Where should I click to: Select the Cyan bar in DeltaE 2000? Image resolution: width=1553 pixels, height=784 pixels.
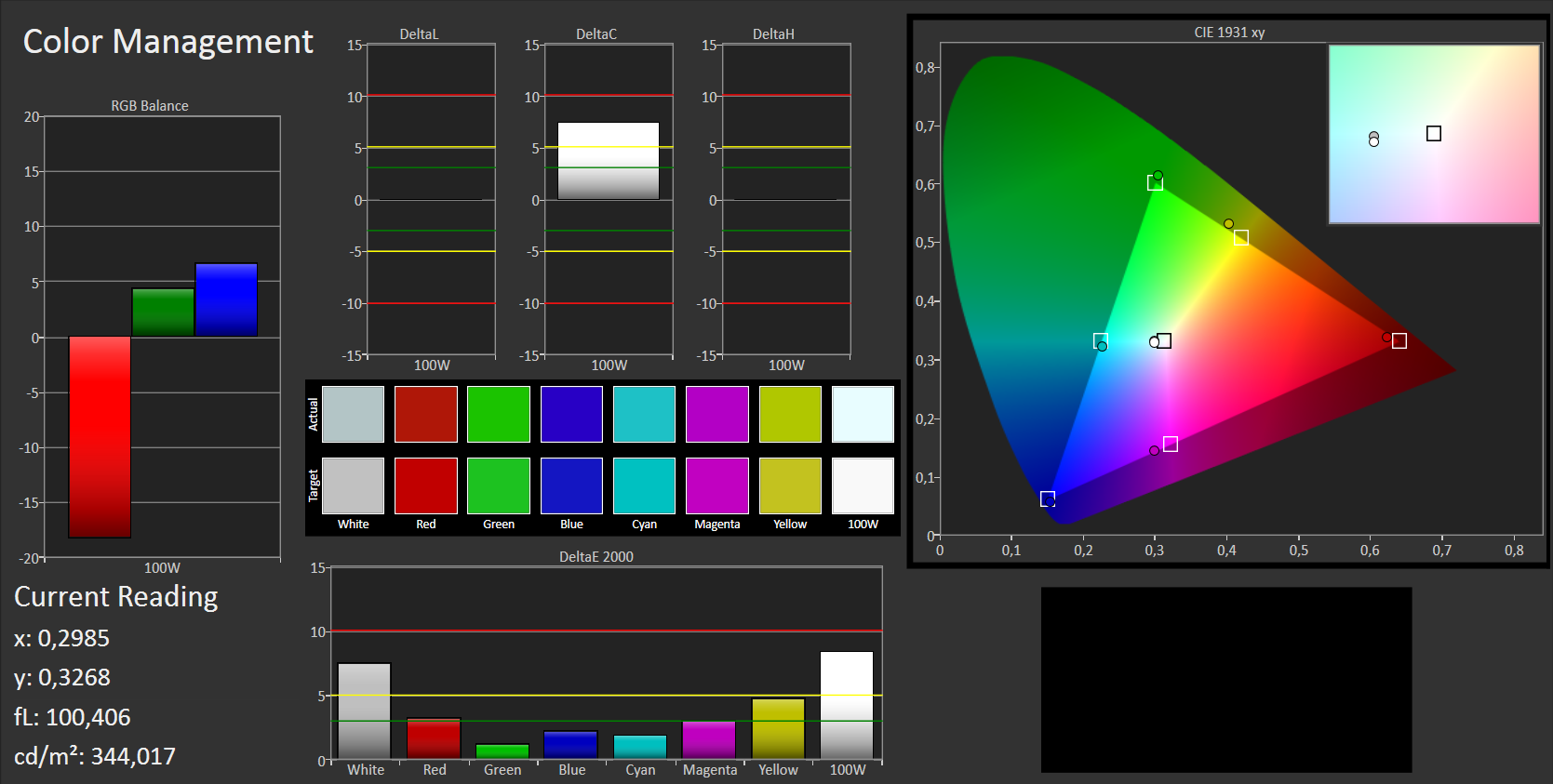click(x=640, y=747)
